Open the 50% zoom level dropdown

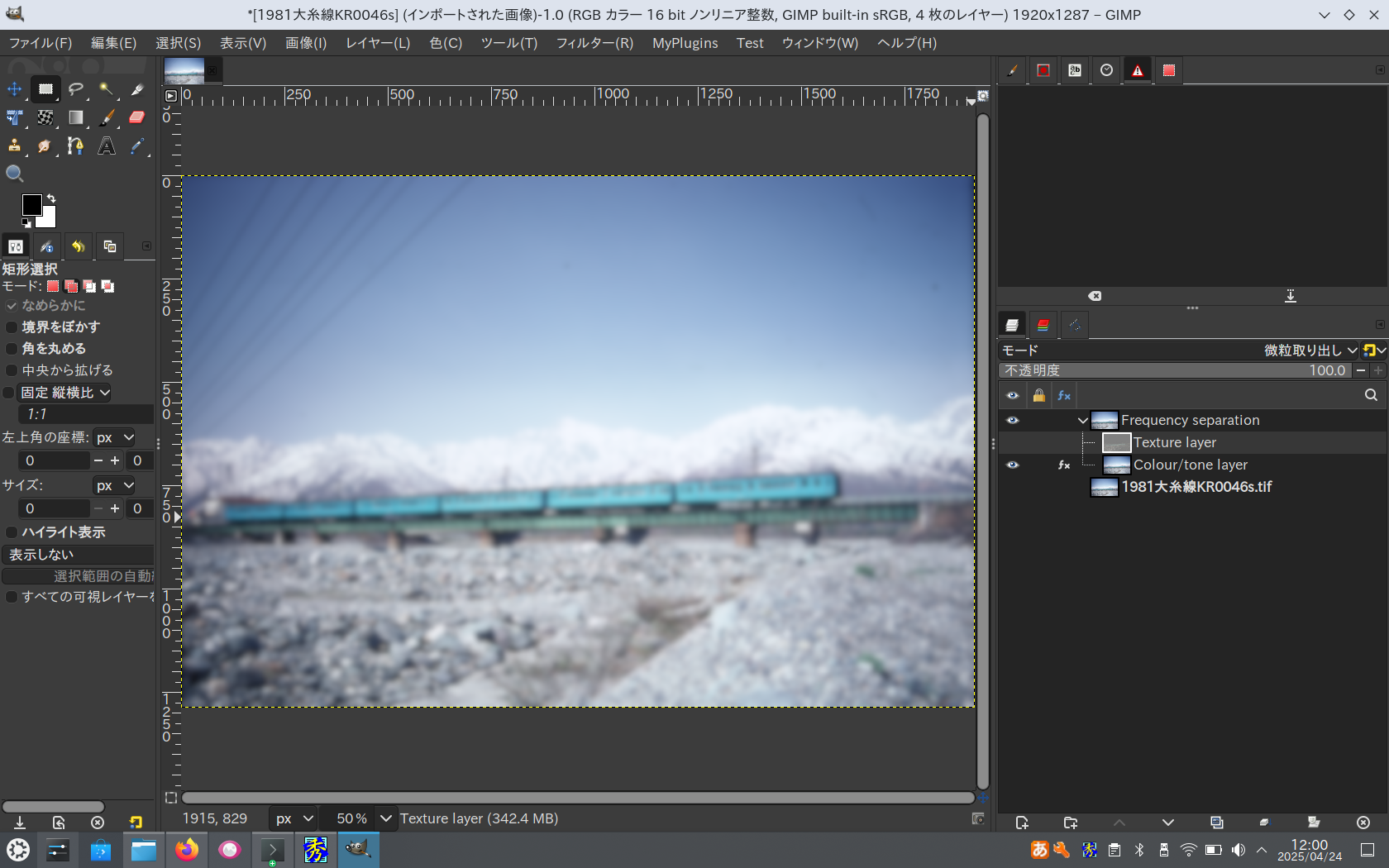pyautogui.click(x=385, y=818)
